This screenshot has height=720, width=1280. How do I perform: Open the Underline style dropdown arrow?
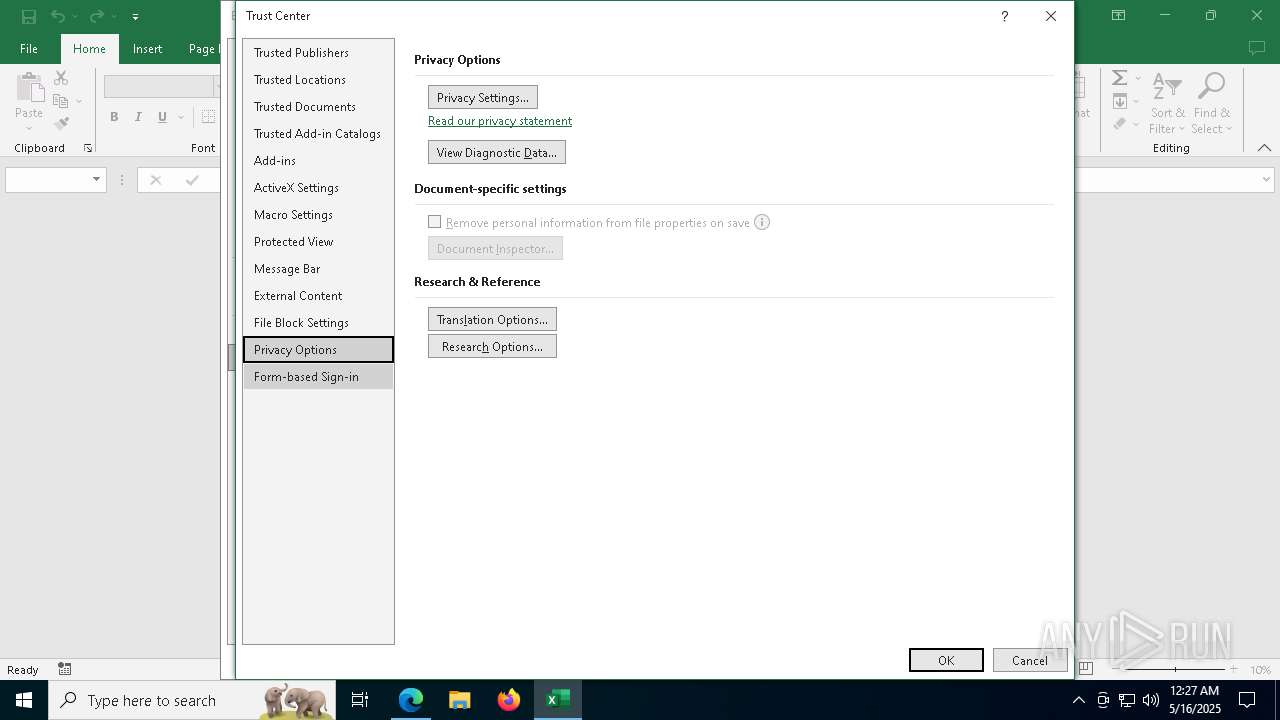click(x=181, y=117)
